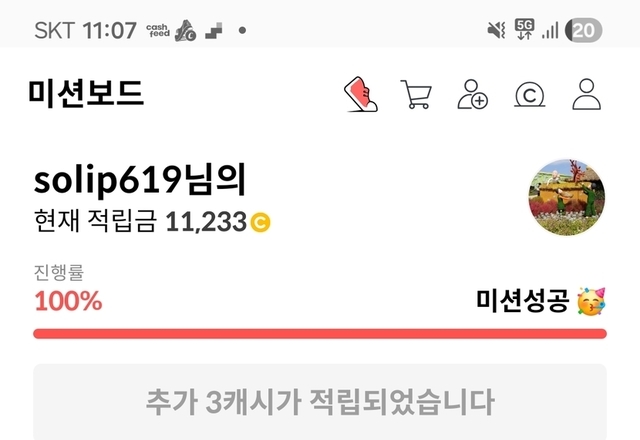Tap the cash feed status bar icon
This screenshot has width=640, height=440.
pos(158,30)
